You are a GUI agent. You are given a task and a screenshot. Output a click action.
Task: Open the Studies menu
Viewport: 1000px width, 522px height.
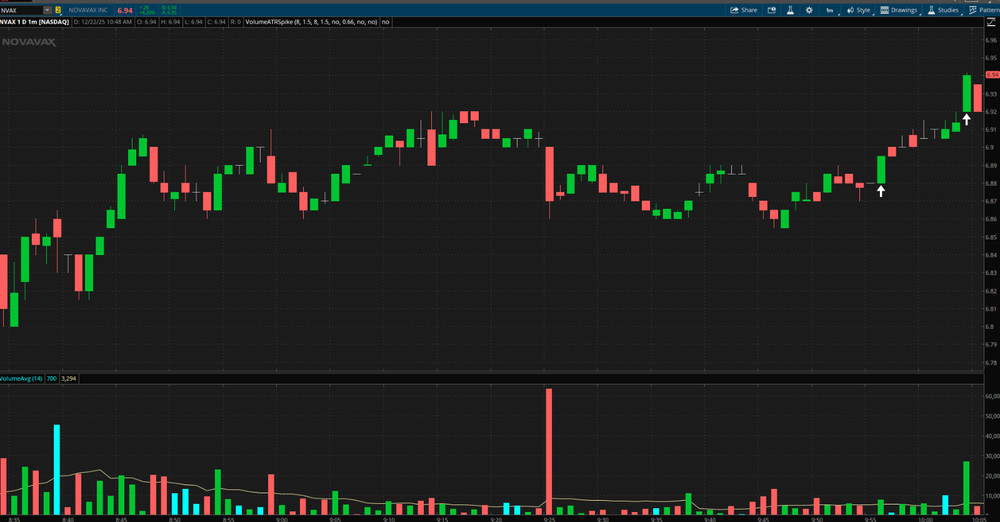(x=943, y=10)
